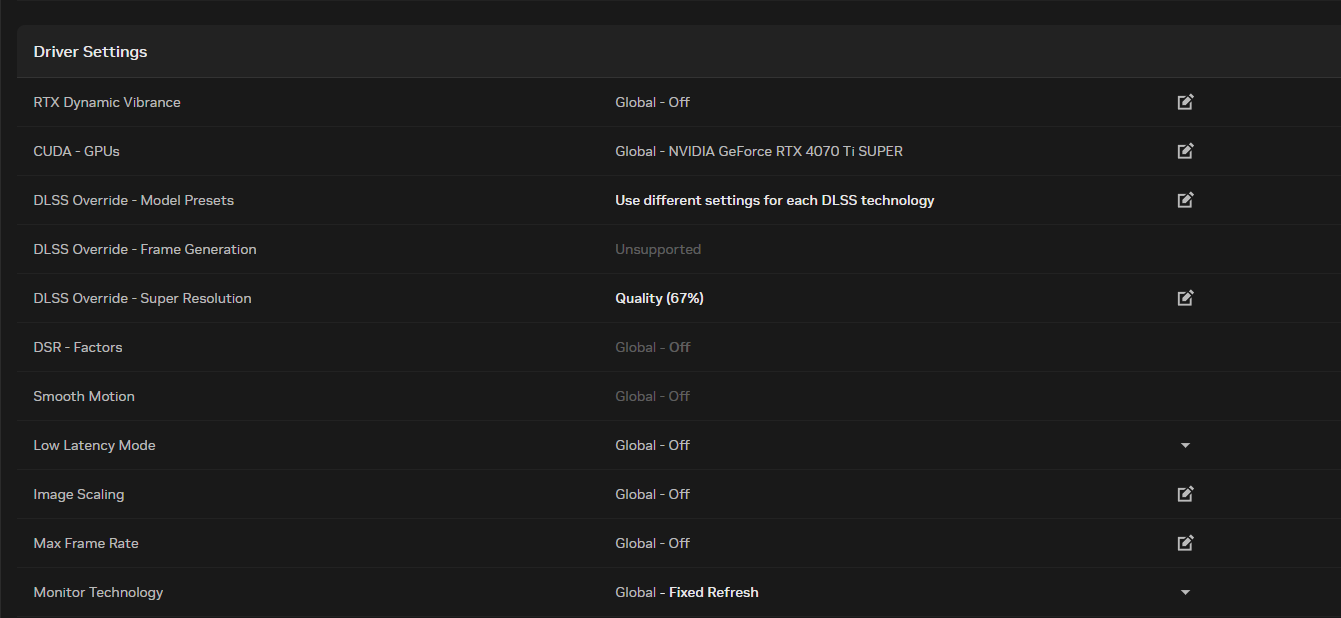Edit the Max Frame Rate setting
The width and height of the screenshot is (1341, 618).
pyautogui.click(x=1185, y=543)
